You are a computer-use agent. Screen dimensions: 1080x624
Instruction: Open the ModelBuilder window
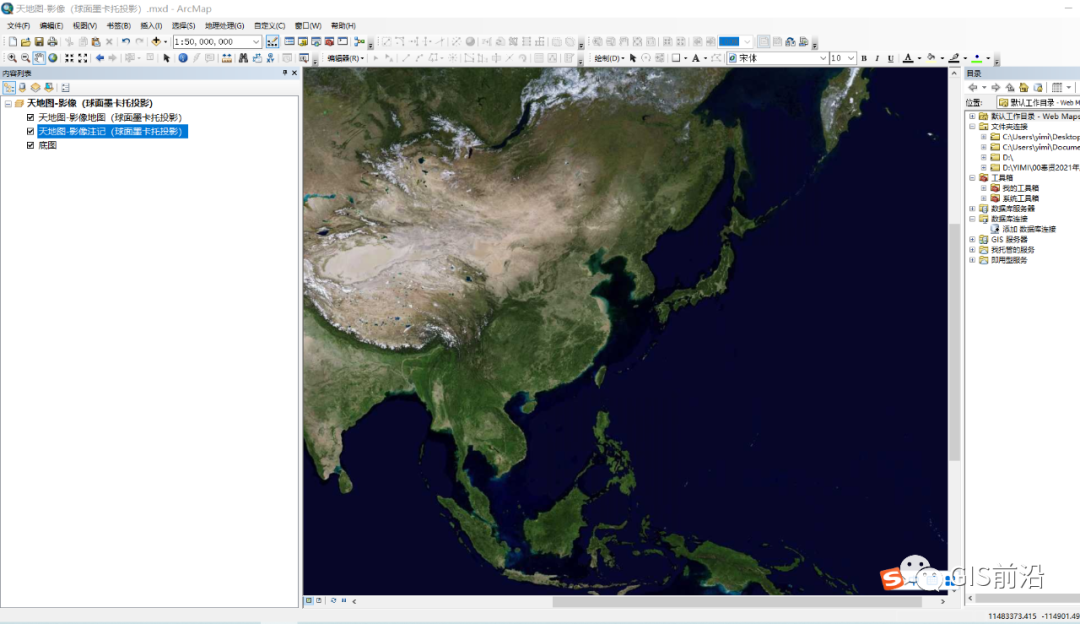tap(360, 42)
